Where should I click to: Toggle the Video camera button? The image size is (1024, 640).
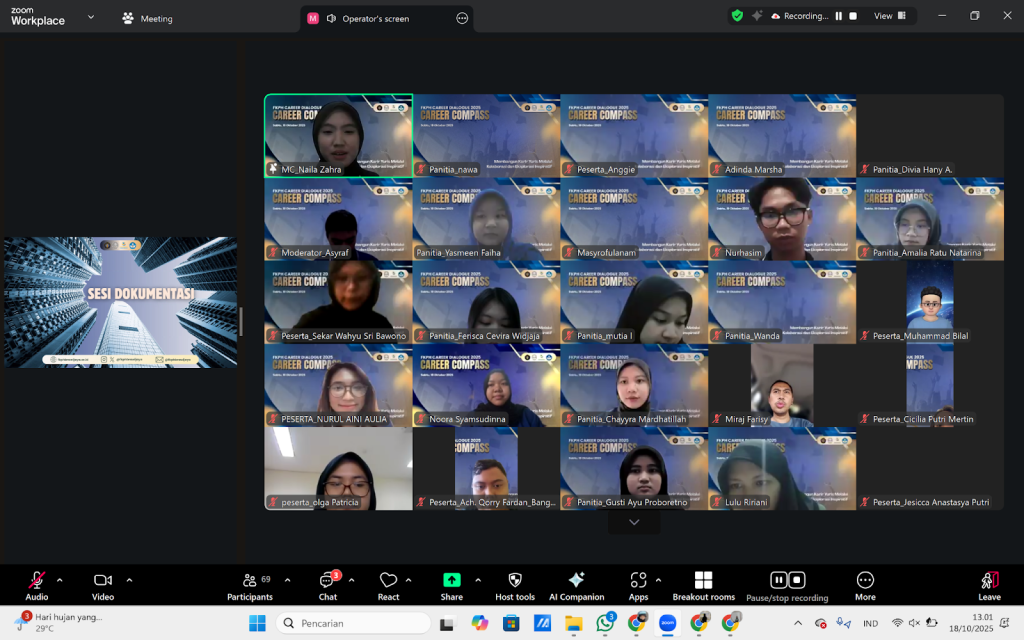[102, 584]
